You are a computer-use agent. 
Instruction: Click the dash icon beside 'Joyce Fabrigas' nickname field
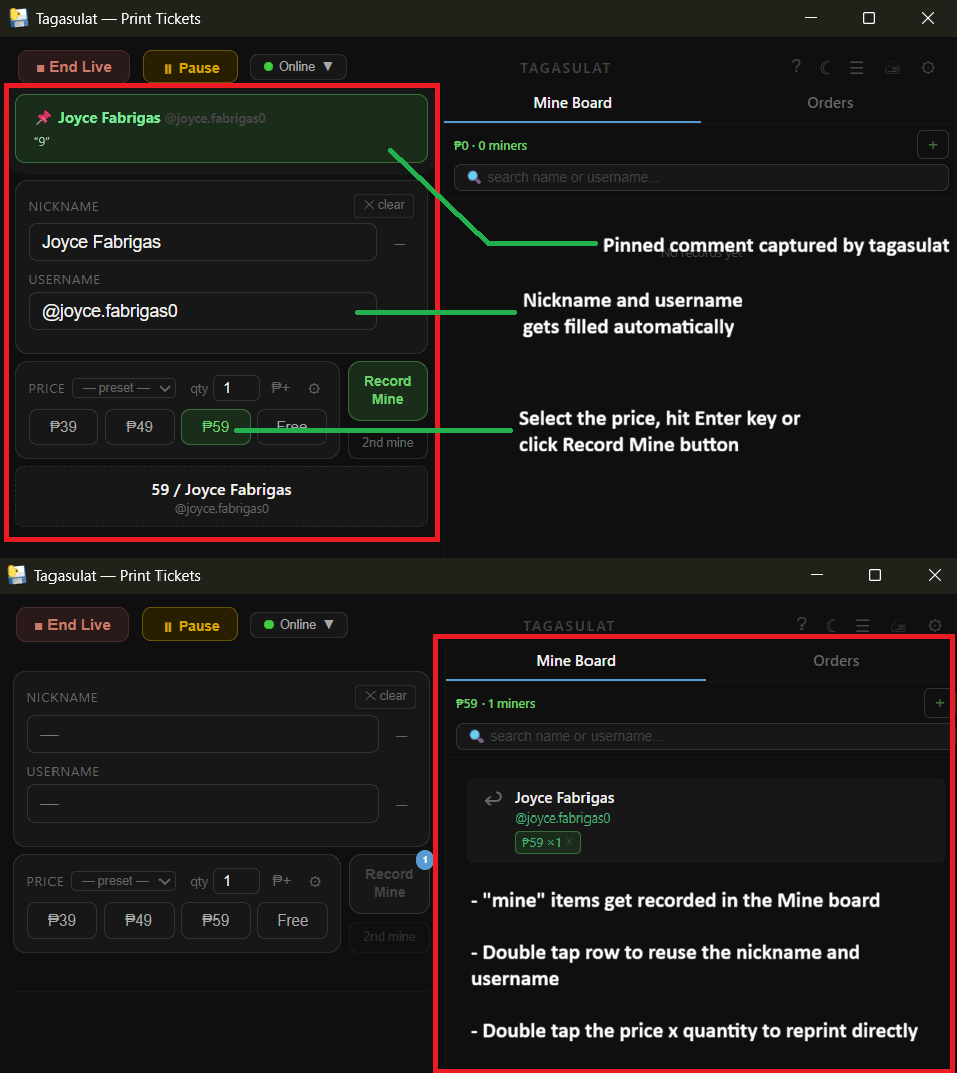400,244
